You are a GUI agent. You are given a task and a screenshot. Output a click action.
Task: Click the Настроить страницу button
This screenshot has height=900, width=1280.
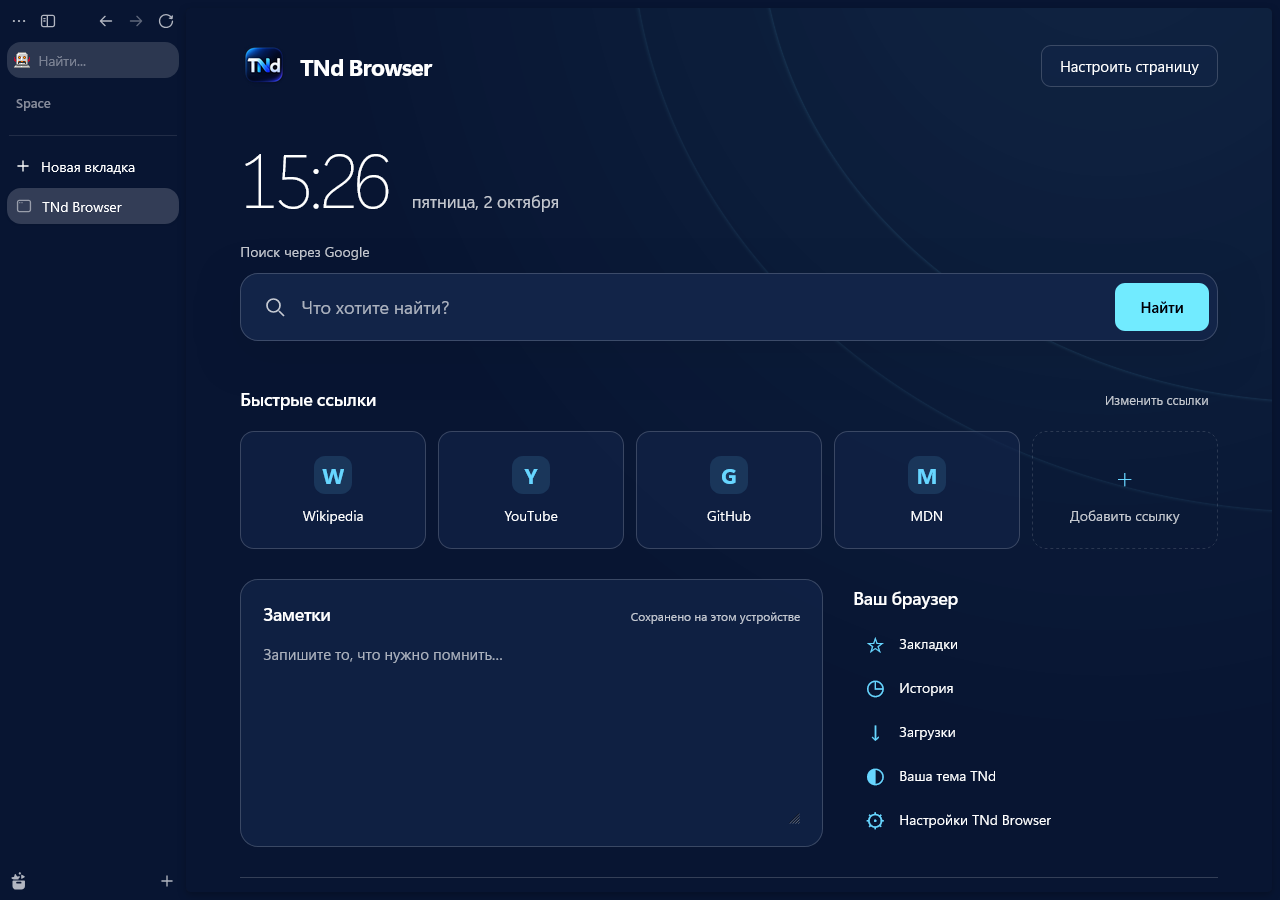tap(1129, 66)
